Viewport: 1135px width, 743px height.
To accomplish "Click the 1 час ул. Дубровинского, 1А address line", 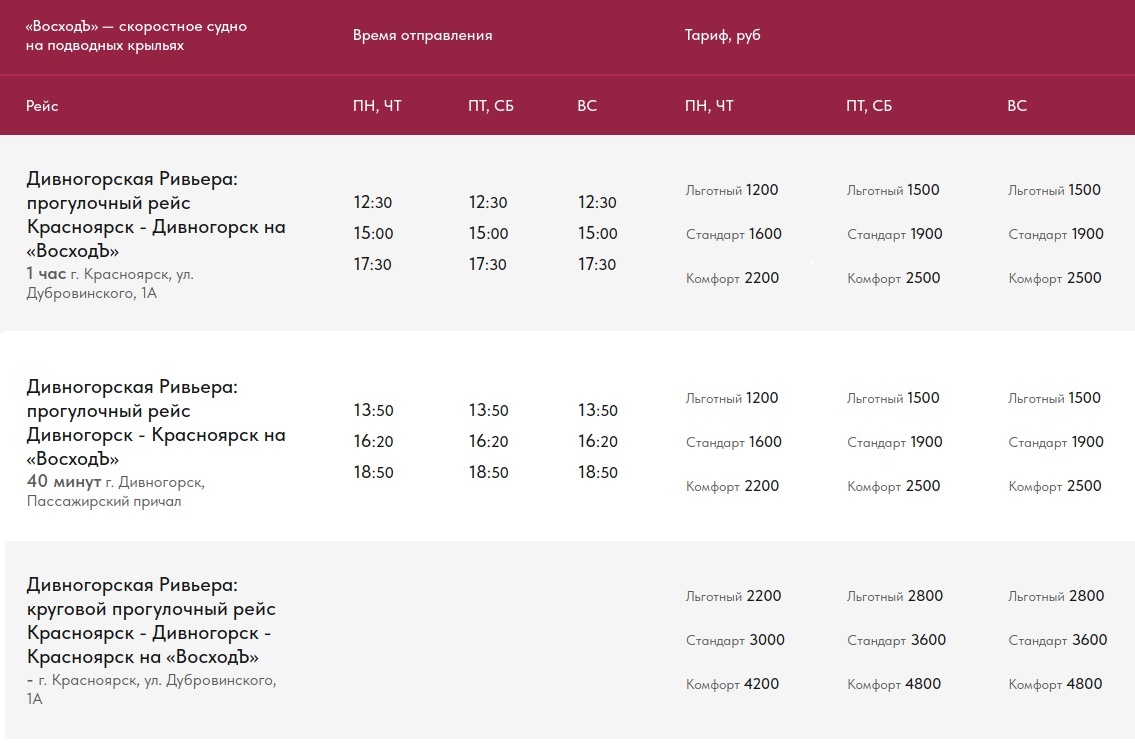I will [x=110, y=283].
